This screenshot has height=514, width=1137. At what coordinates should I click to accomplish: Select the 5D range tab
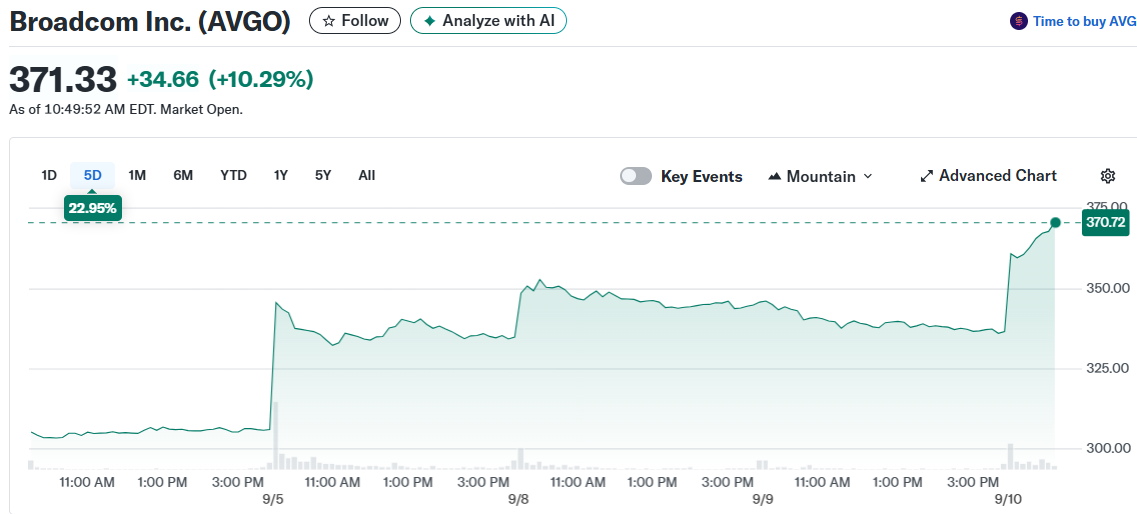[x=93, y=175]
